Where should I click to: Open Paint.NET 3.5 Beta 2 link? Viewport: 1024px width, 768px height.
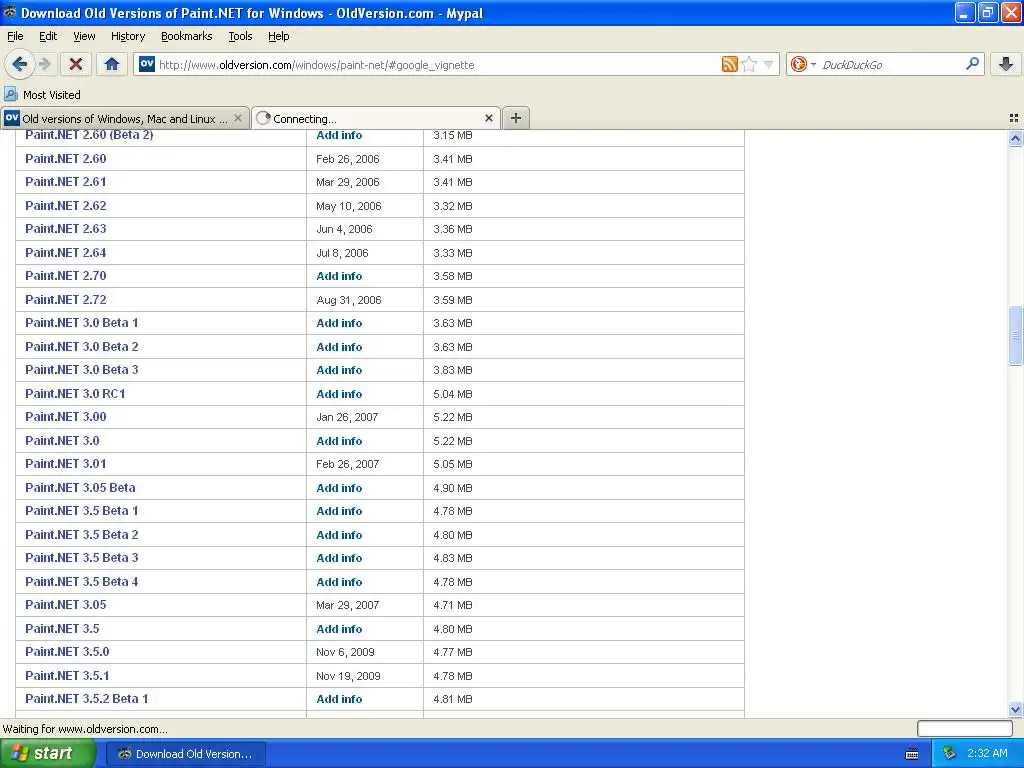tap(82, 535)
